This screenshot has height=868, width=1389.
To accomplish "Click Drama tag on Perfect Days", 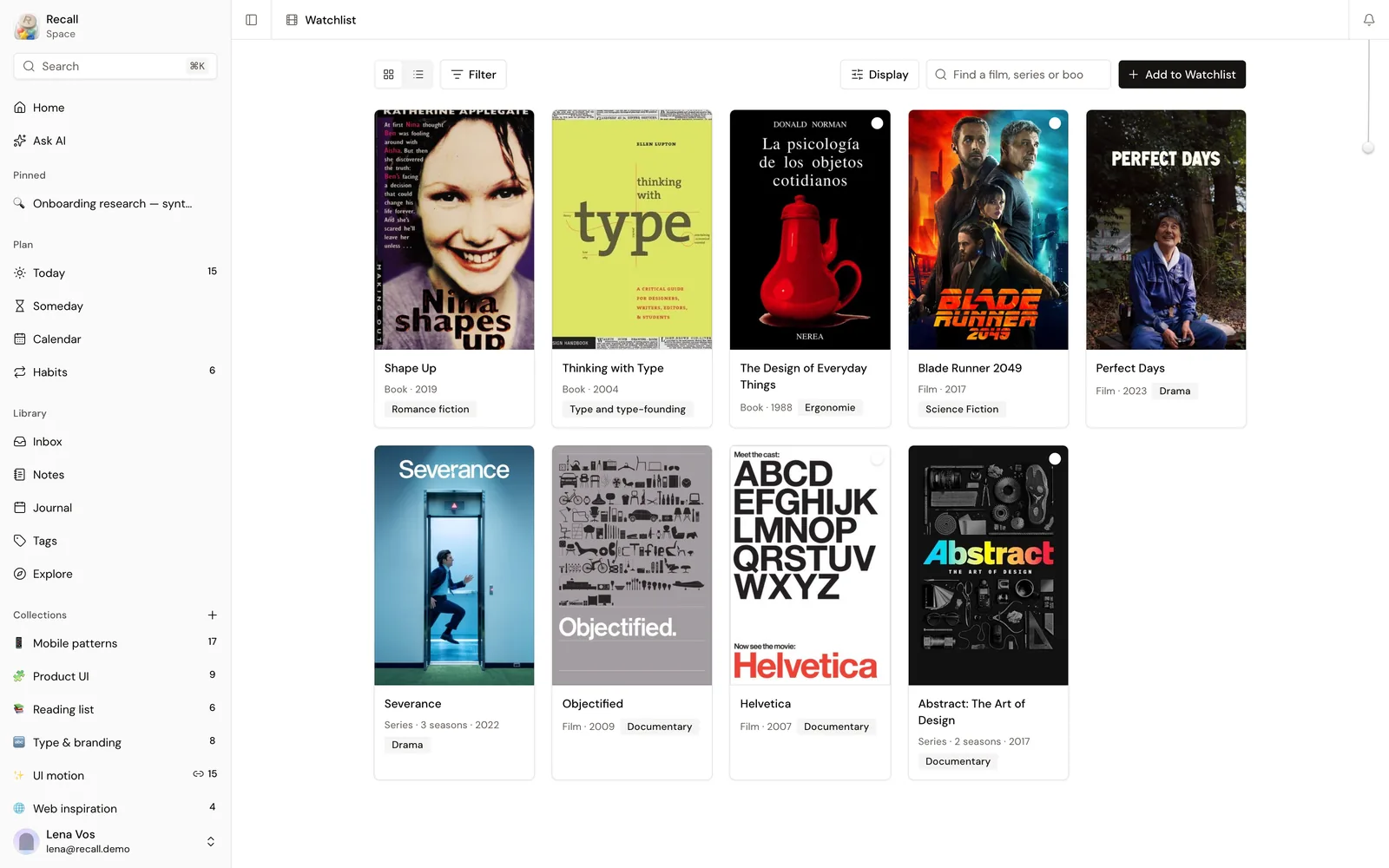I will (x=1175, y=391).
